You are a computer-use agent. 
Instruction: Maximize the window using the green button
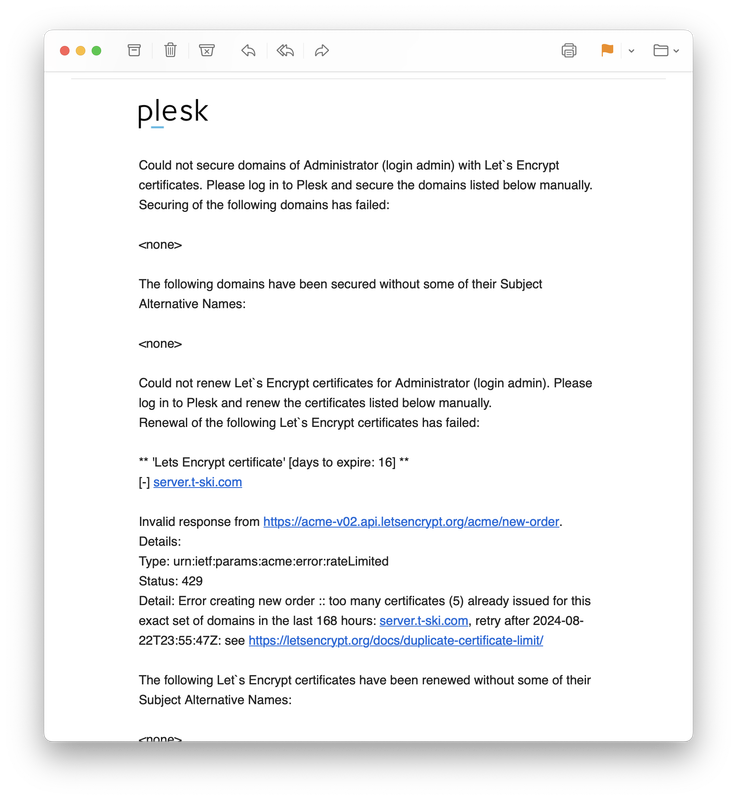(x=96, y=51)
